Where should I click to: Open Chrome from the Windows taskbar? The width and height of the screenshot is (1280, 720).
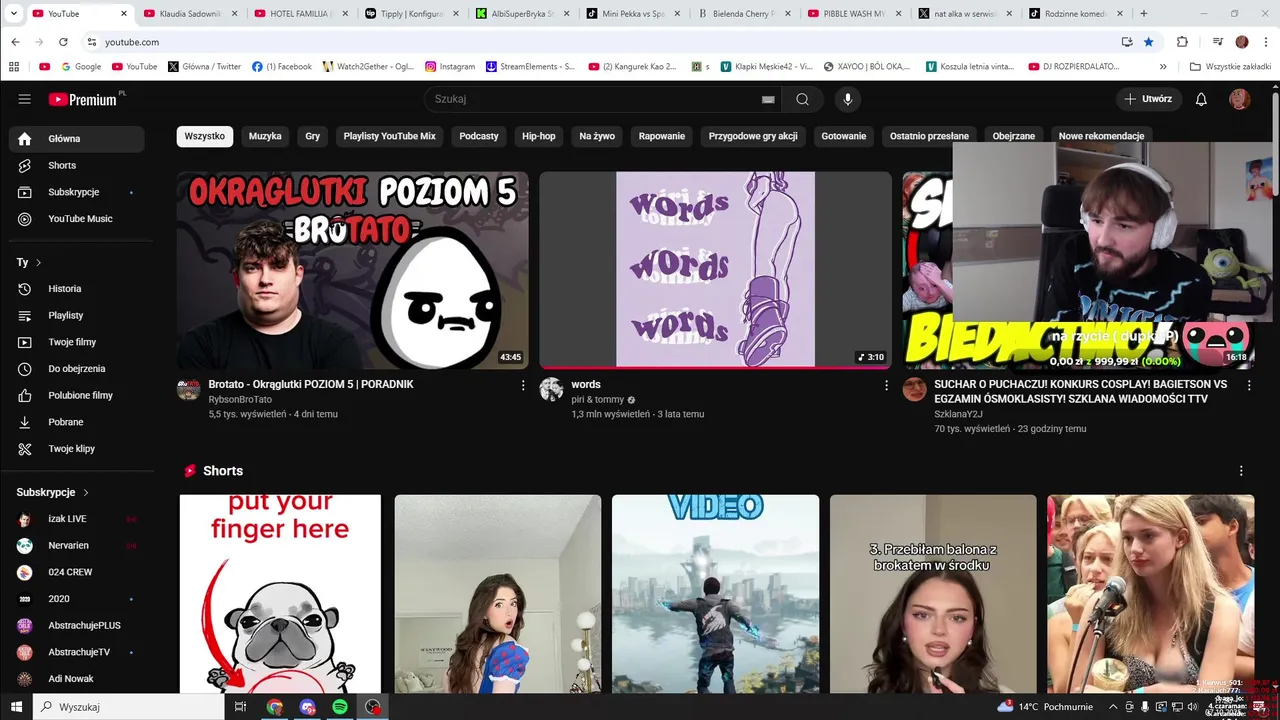pyautogui.click(x=274, y=707)
